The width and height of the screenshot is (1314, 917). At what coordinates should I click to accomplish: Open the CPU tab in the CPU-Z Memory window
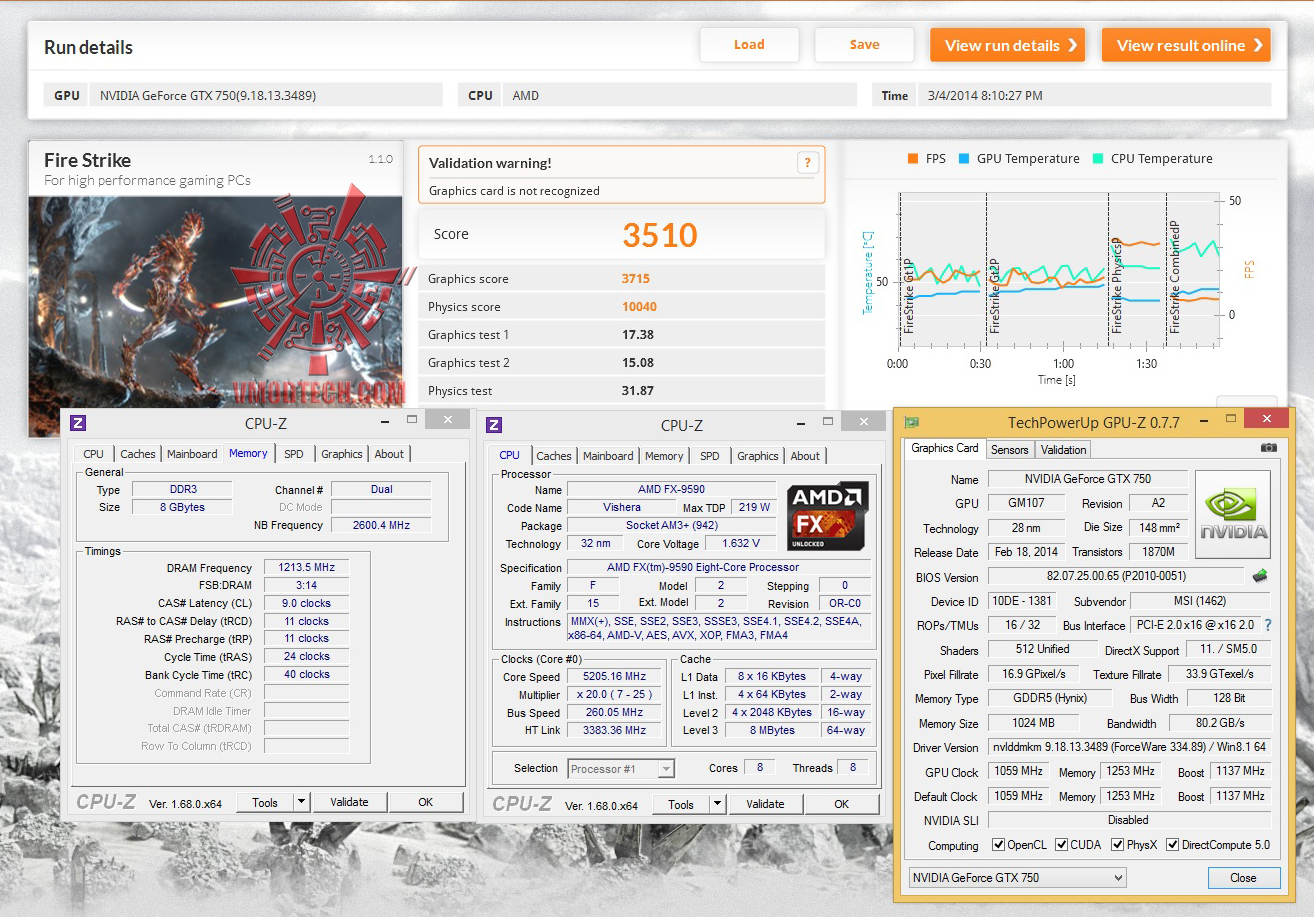(x=94, y=454)
